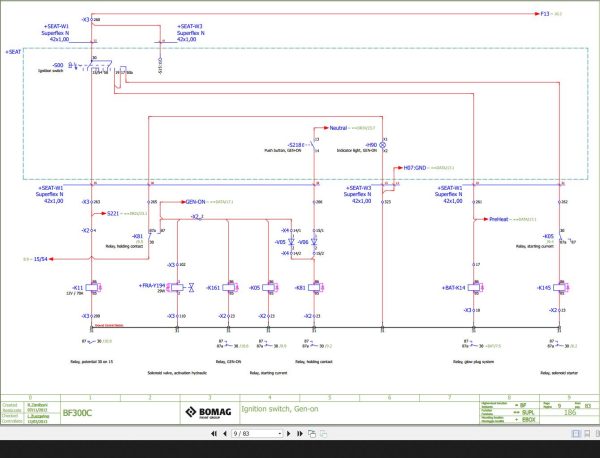Viewport: 600px width, 458px height.
Task: Click 'Ignition switch, Gen-on' page title
Action: pyautogui.click(x=280, y=409)
